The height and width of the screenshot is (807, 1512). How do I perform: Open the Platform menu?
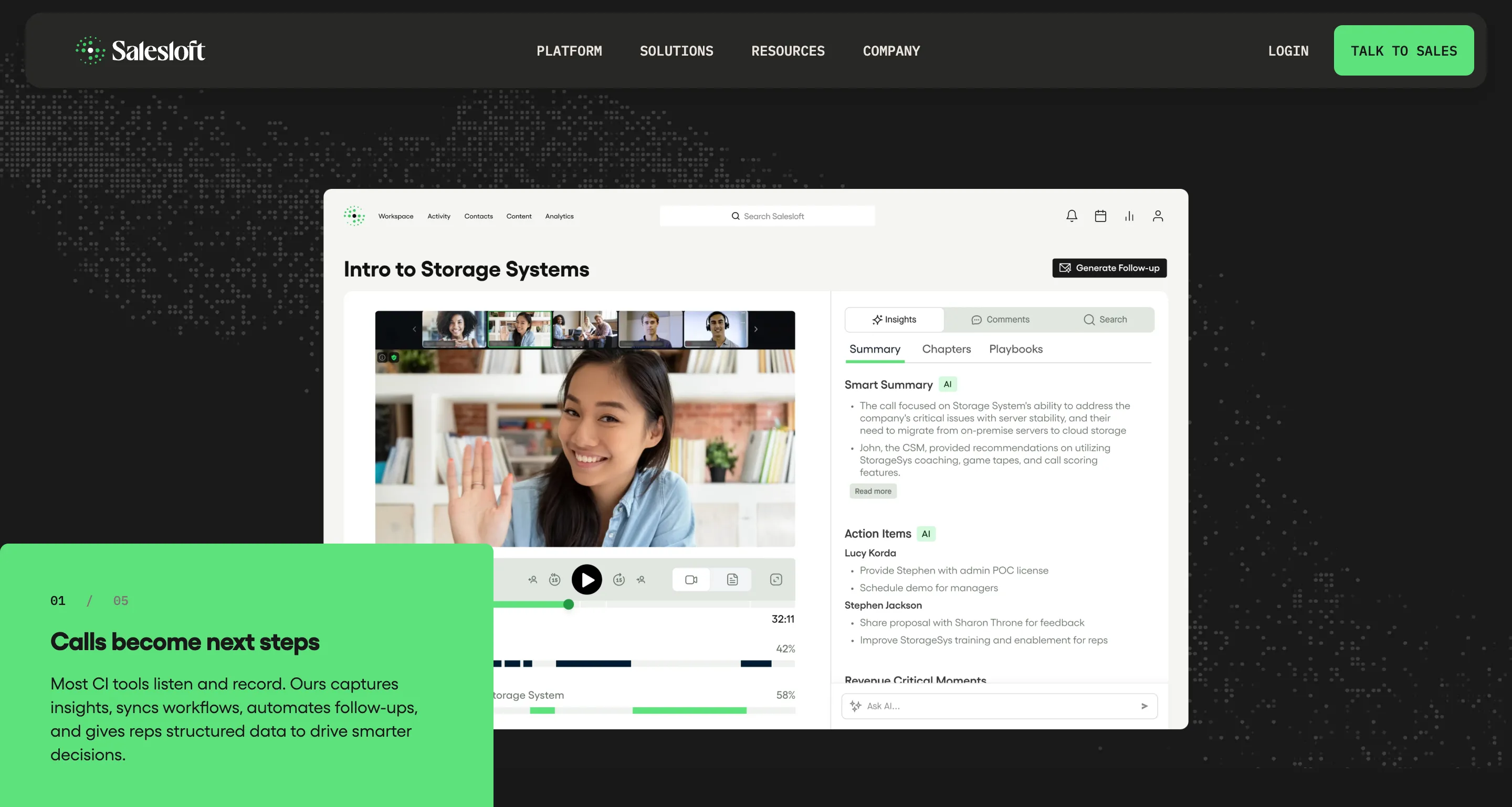[x=569, y=51]
